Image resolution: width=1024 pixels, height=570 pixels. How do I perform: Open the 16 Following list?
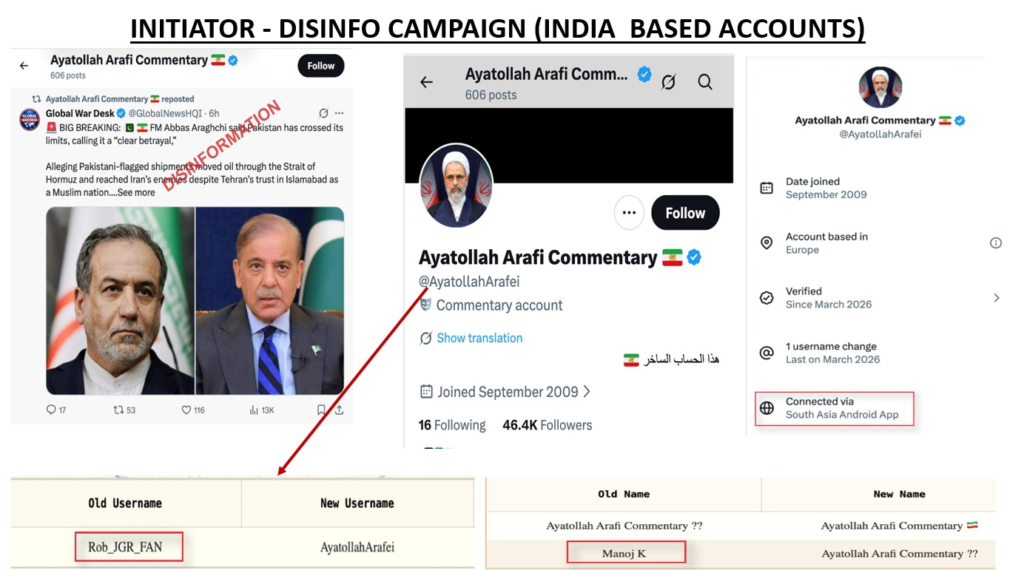click(x=452, y=425)
